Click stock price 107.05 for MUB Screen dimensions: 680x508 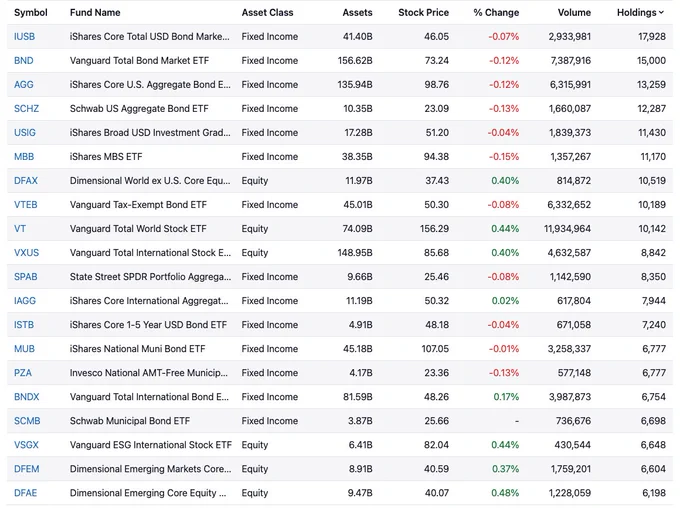(435, 349)
